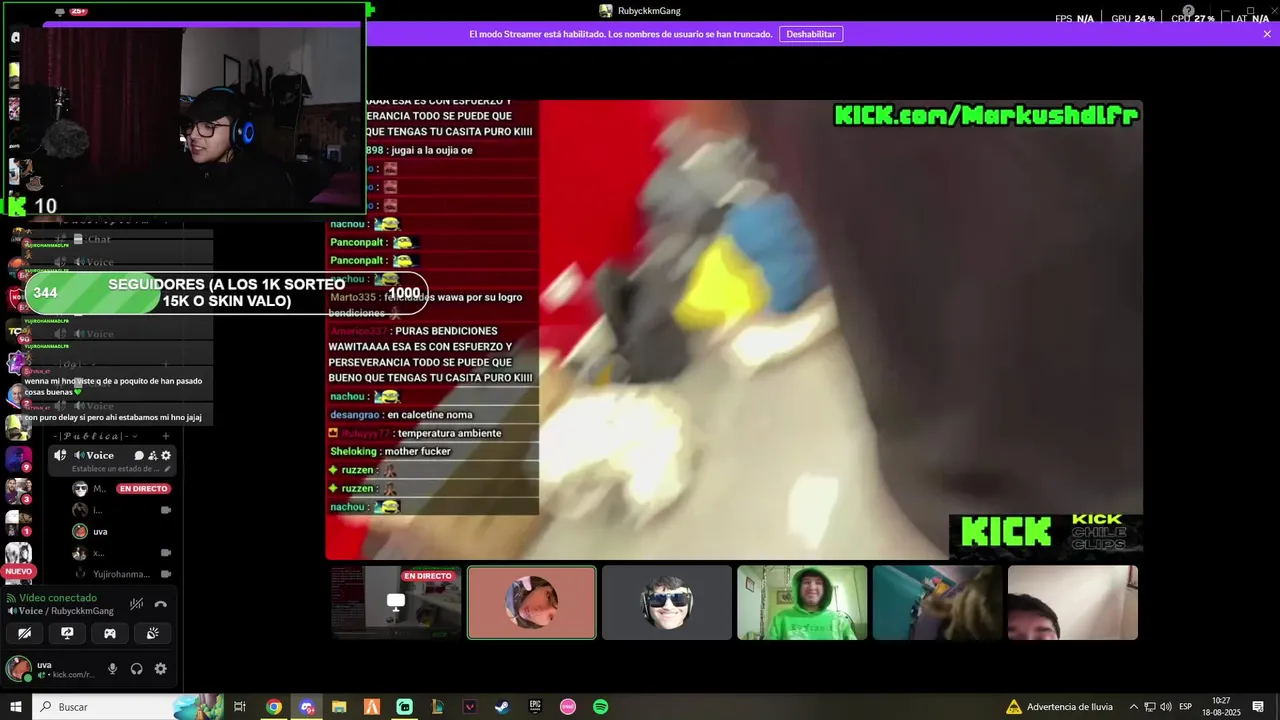Focus the pink avatar participant tile

[x=531, y=602]
